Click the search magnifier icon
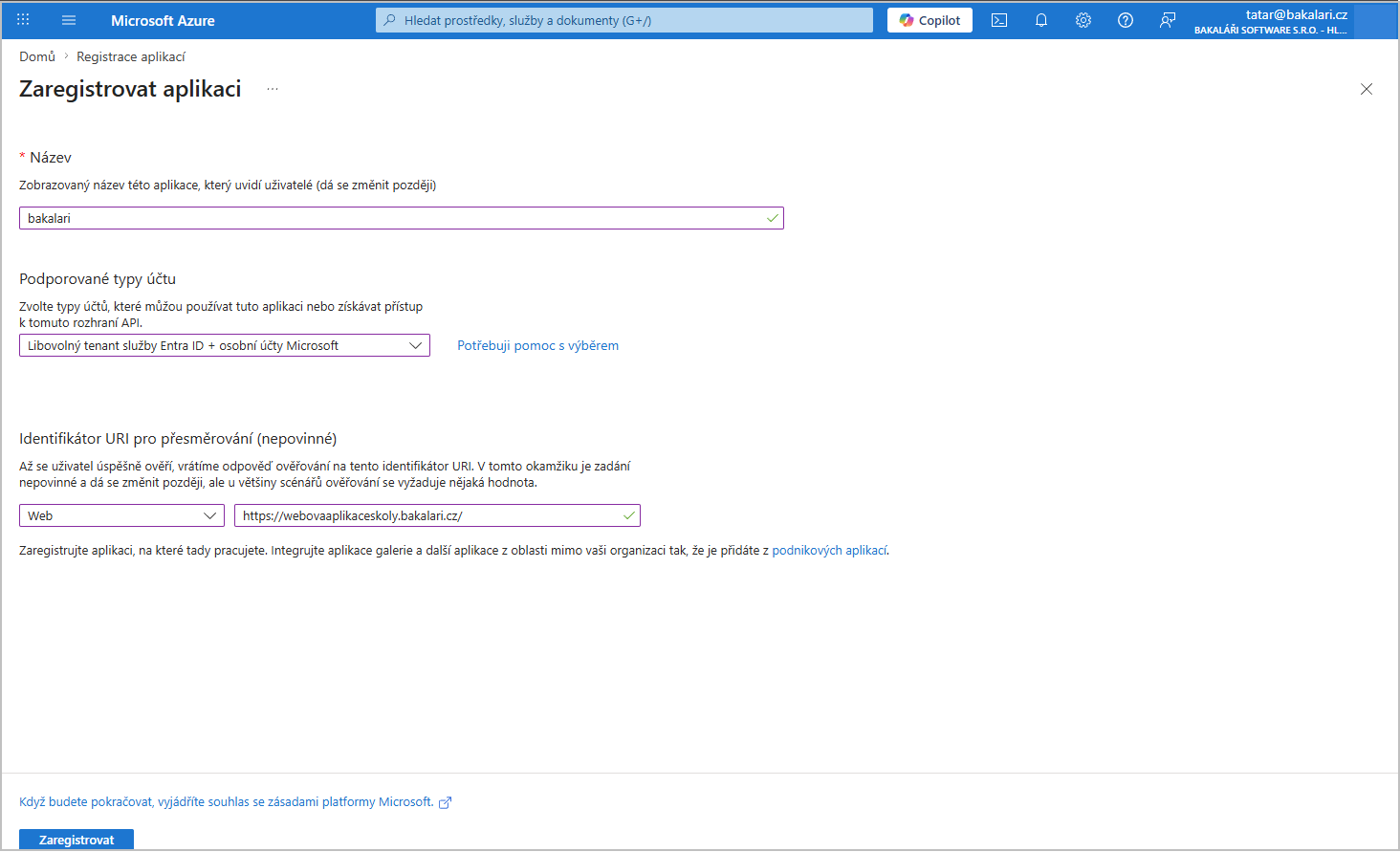The height and width of the screenshot is (852, 1400). click(x=390, y=20)
